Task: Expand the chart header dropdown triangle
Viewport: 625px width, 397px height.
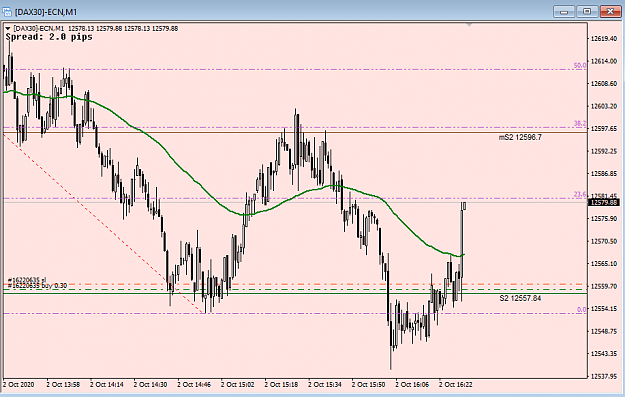Action: pos(8,29)
